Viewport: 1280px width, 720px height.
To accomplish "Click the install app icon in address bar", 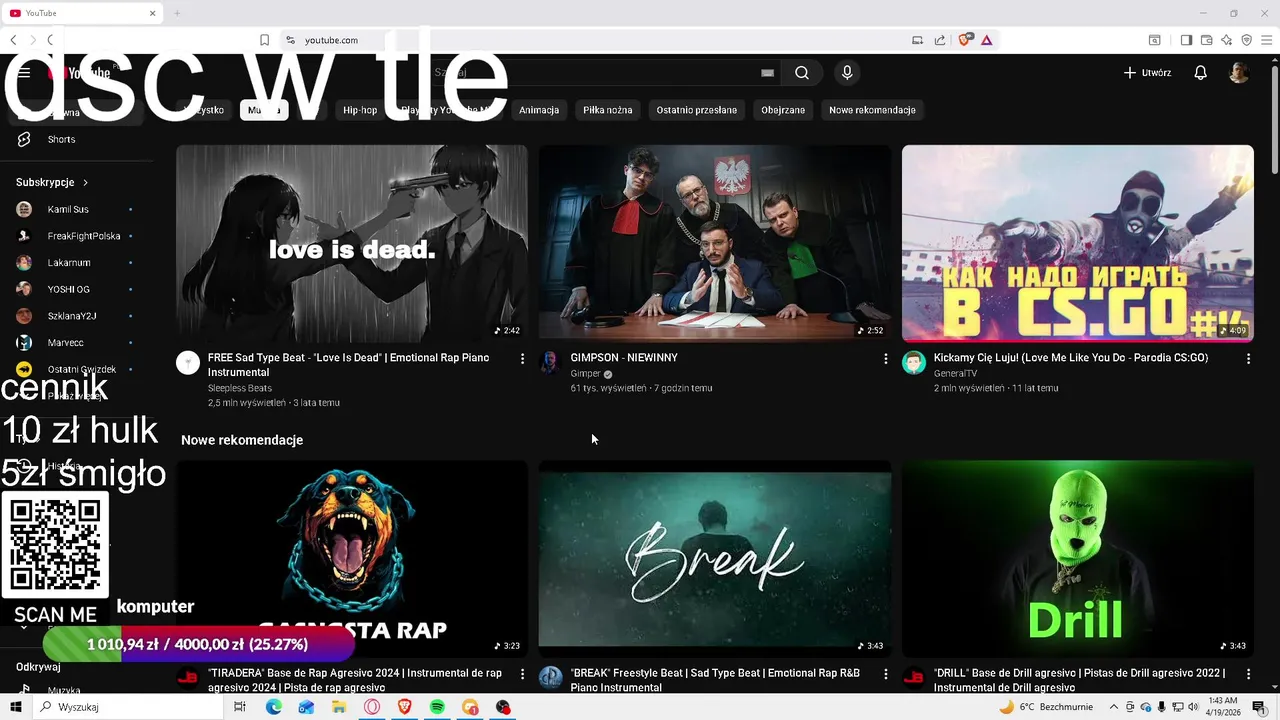I will tap(917, 40).
